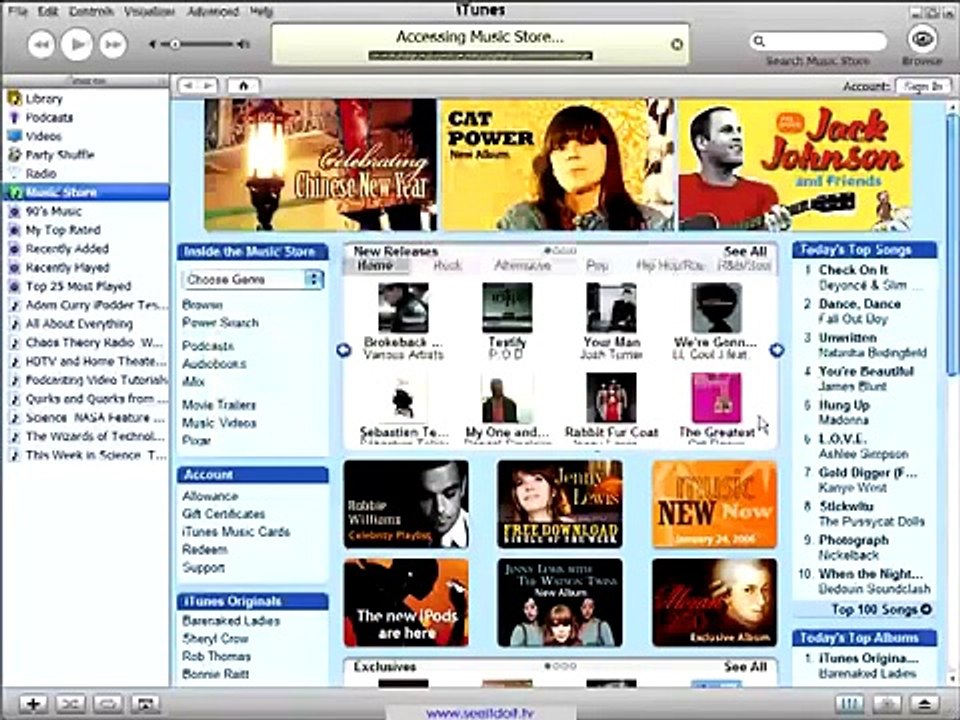Viewport: 960px width, 720px height.
Task: Click the Power Search link
Action: click(x=220, y=323)
